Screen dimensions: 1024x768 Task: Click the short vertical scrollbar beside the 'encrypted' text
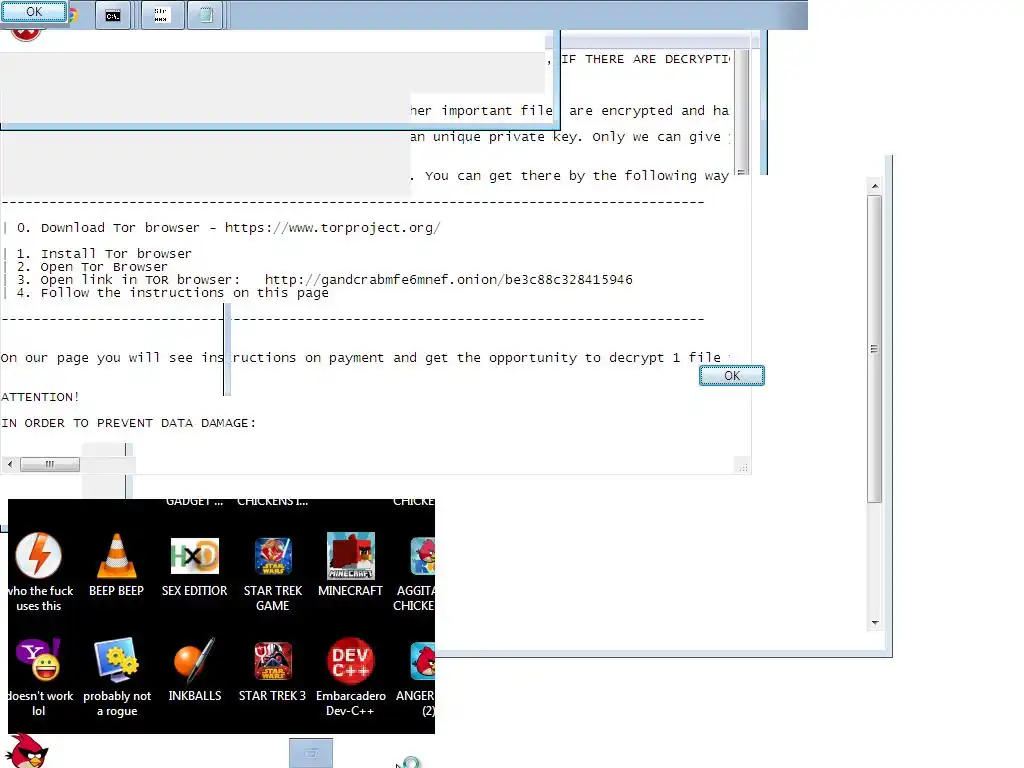[x=741, y=112]
